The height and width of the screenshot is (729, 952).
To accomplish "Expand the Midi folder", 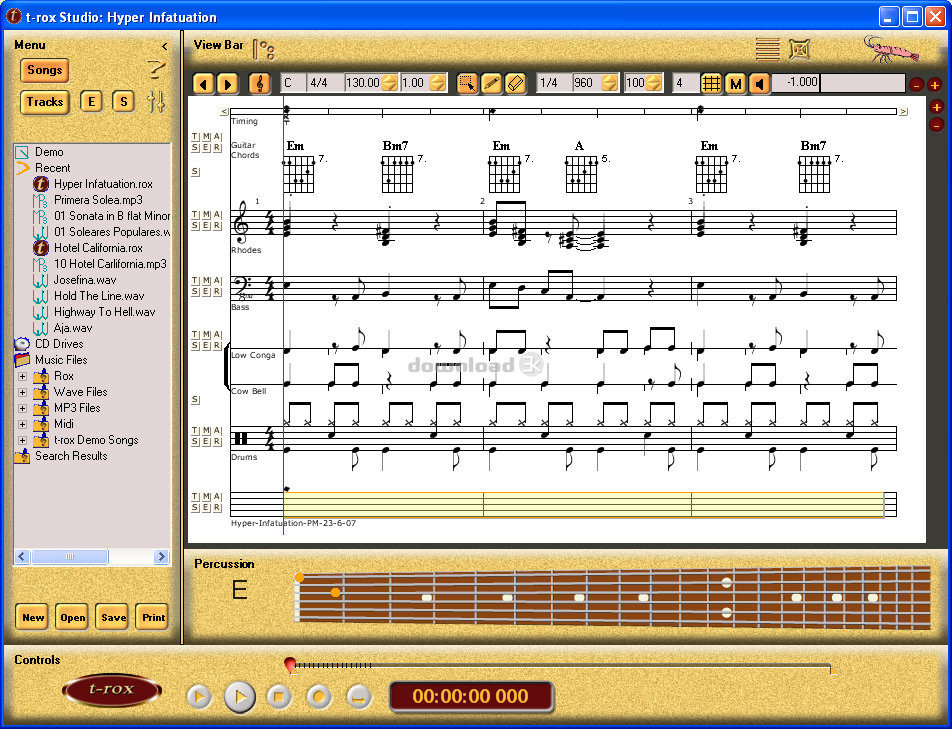I will pos(22,424).
